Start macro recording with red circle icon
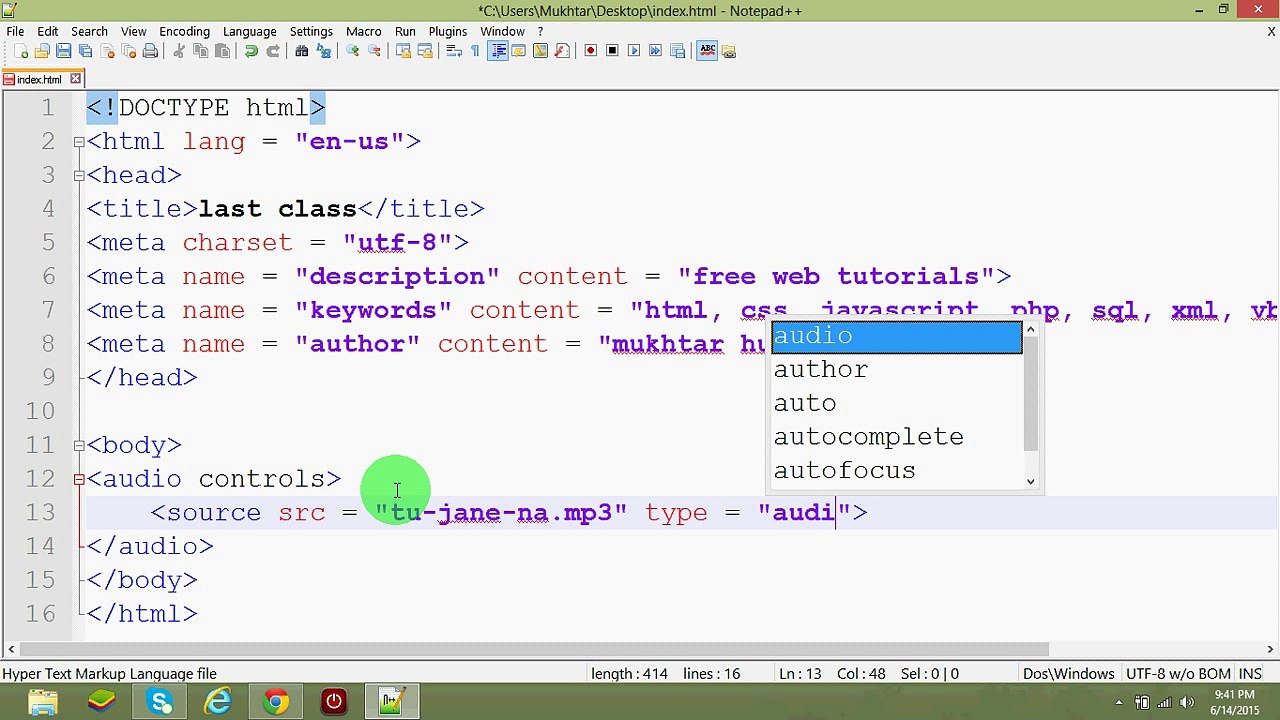Viewport: 1280px width, 720px height. click(590, 51)
